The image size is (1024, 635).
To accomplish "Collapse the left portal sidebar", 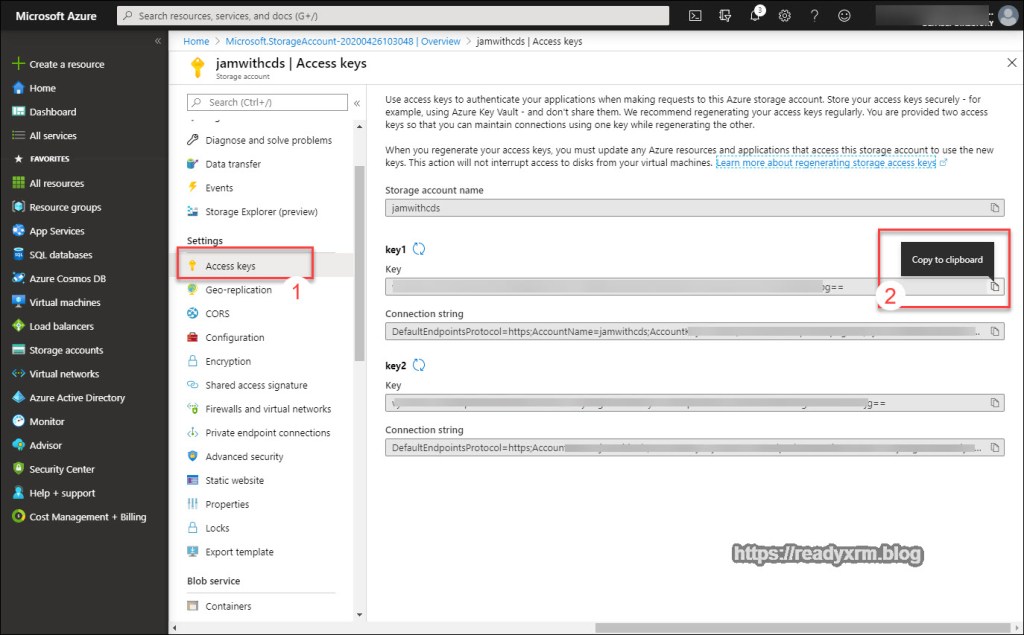I will (x=157, y=41).
